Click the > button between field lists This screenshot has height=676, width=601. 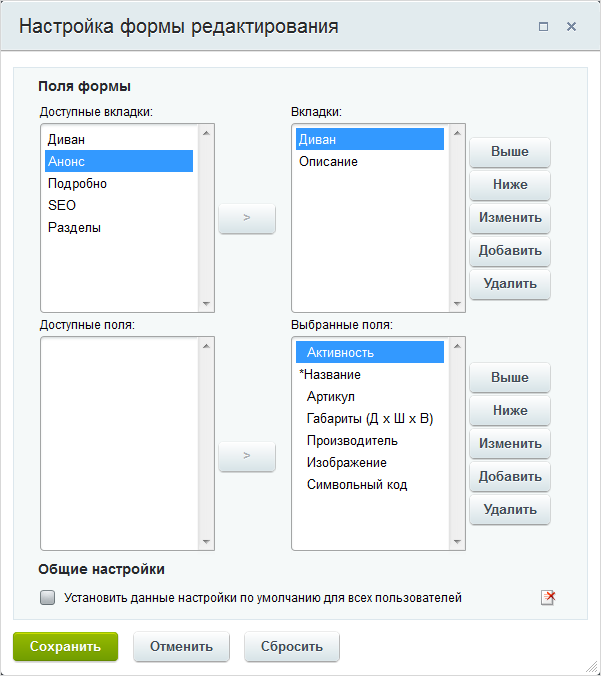click(x=247, y=456)
